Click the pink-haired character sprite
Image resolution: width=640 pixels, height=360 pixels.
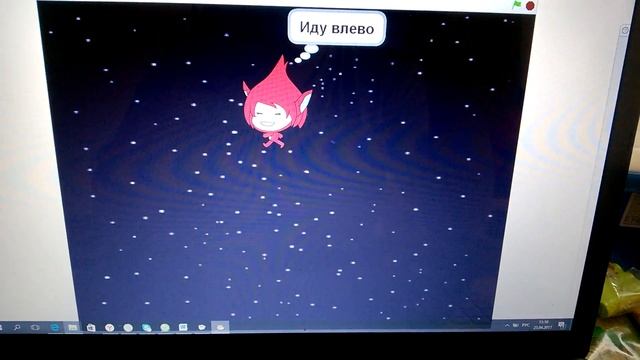click(x=277, y=102)
